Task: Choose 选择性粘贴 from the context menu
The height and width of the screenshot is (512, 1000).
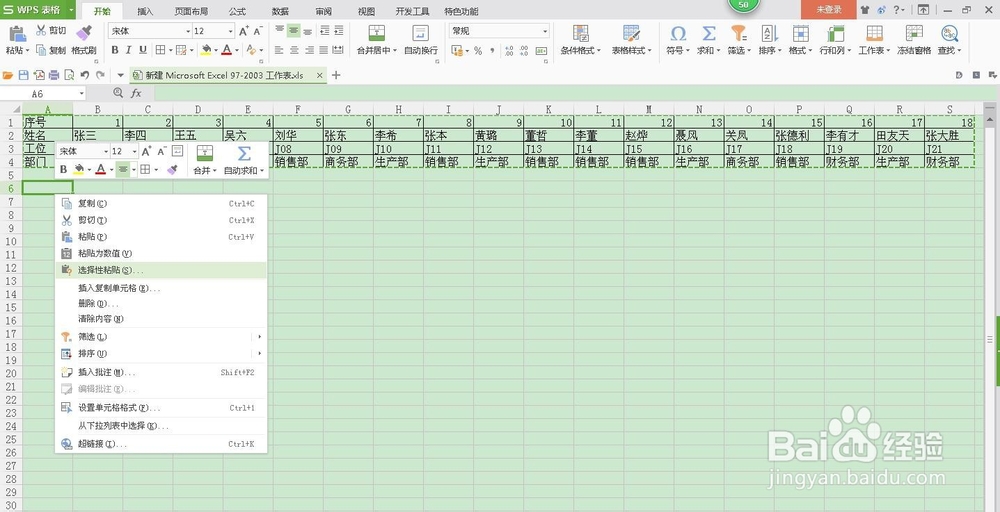Action: 161,270
